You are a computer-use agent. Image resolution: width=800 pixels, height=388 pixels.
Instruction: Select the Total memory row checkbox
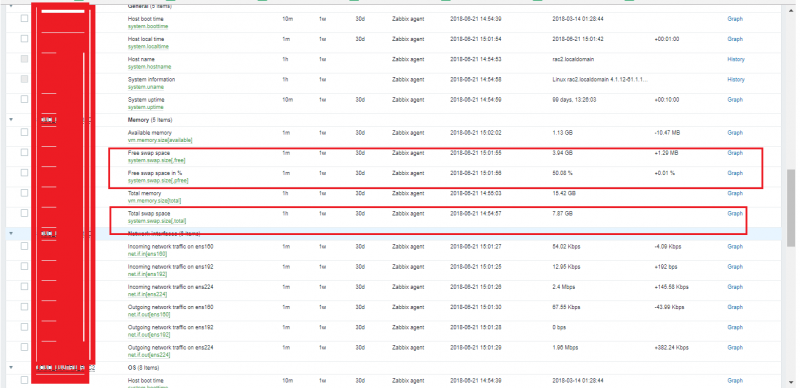(x=24, y=193)
